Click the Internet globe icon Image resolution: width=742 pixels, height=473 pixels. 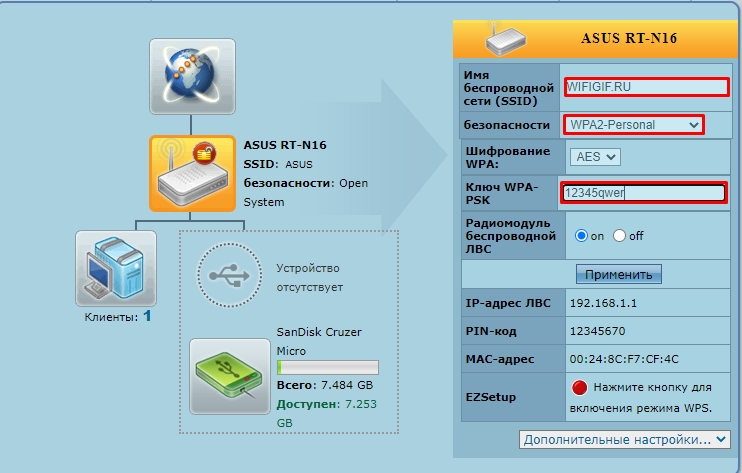pos(192,77)
